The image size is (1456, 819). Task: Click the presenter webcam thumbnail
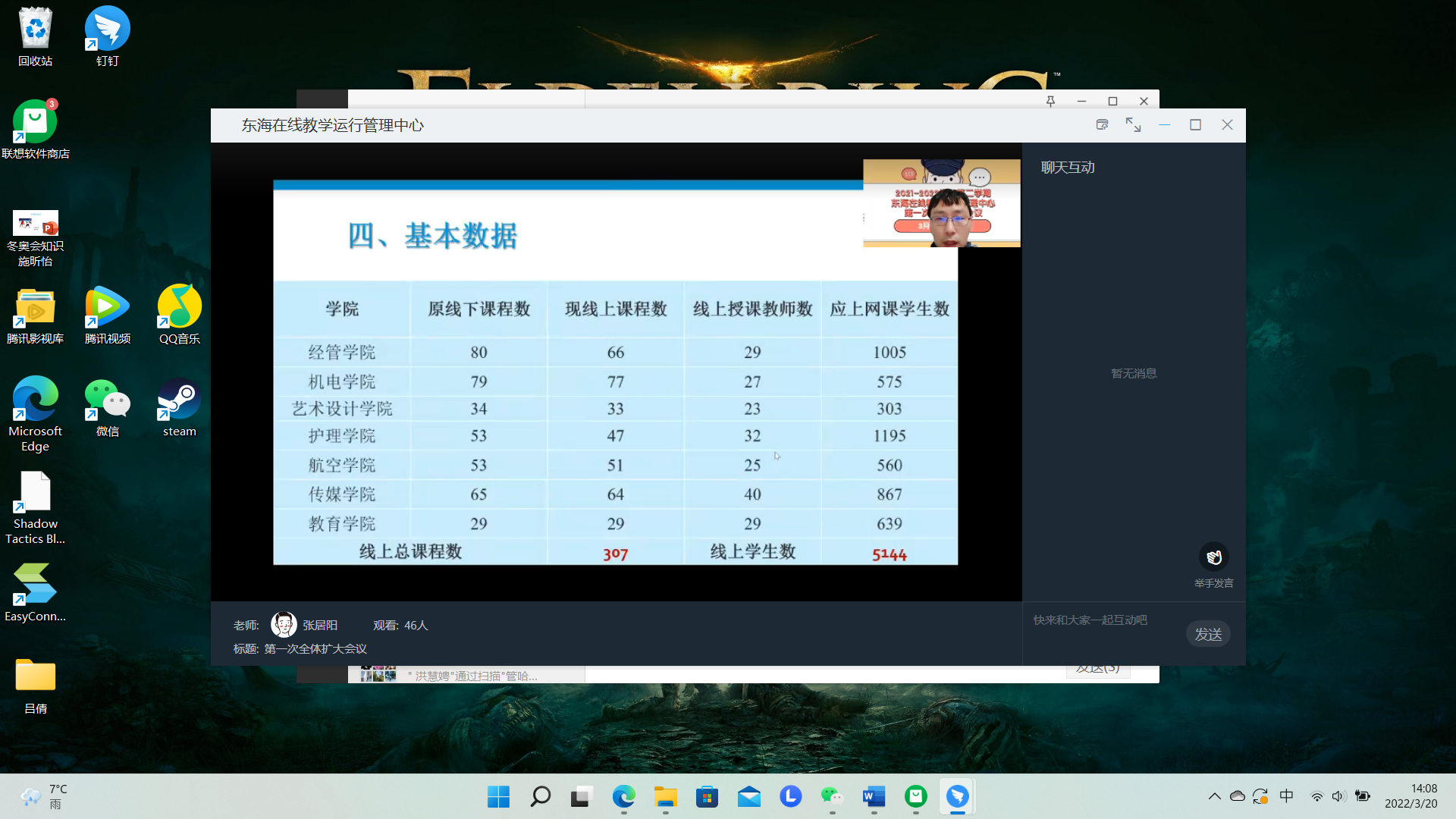(x=941, y=203)
